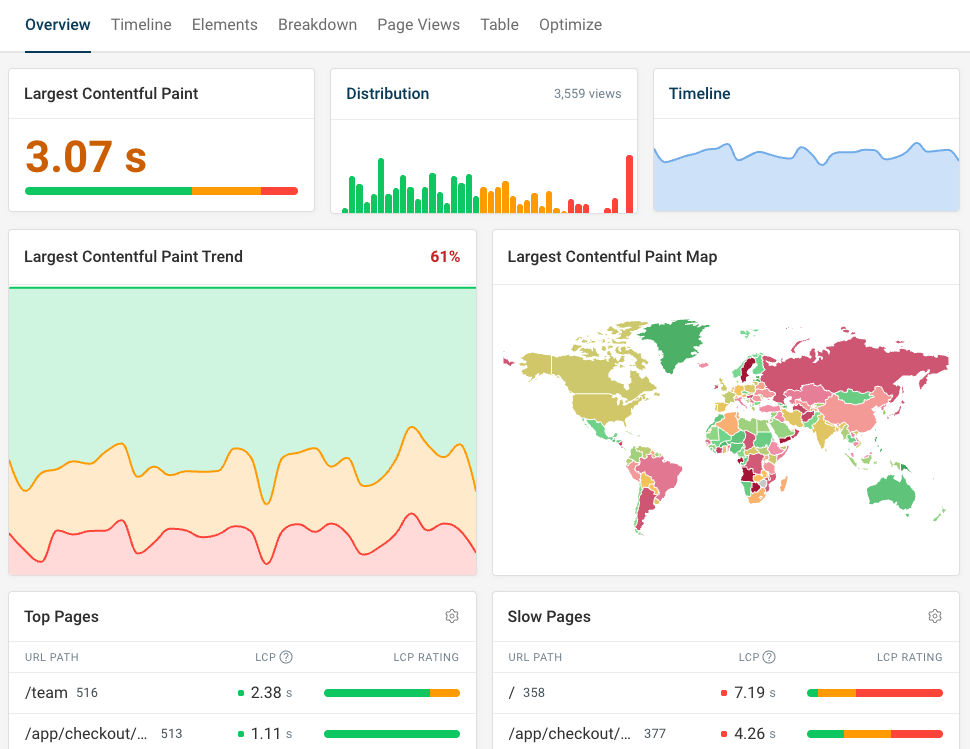The height and width of the screenshot is (749, 970).
Task: Open the Optimize tab
Action: click(x=570, y=25)
